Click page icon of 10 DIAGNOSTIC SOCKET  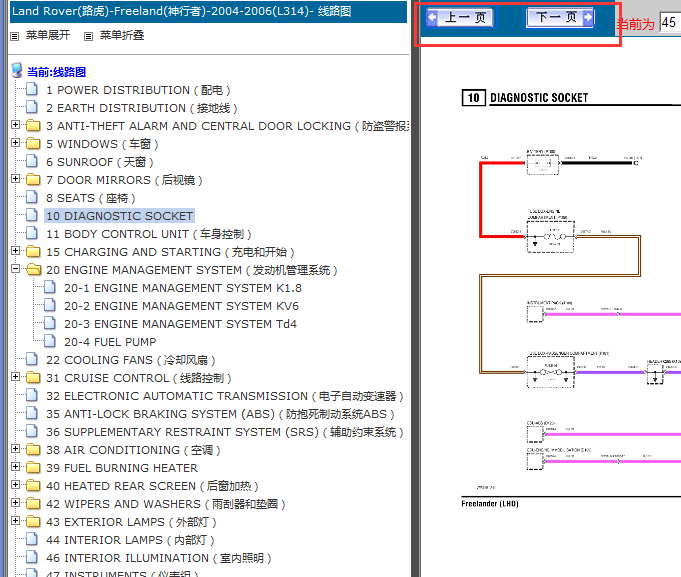click(32, 215)
